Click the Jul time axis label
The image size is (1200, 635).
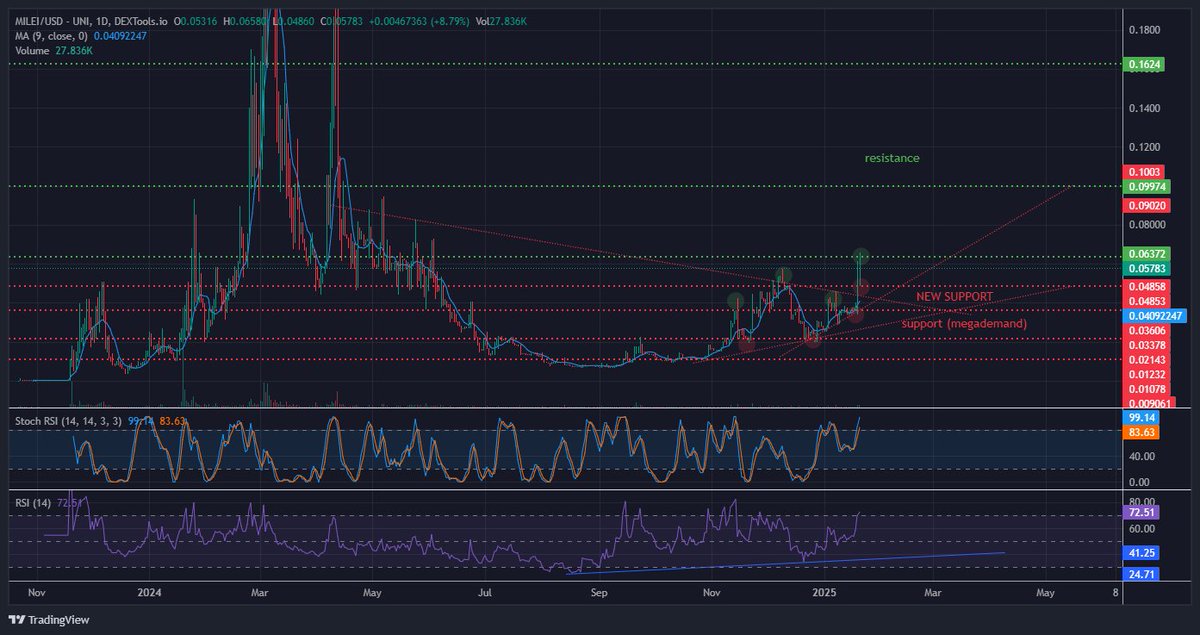coord(484,593)
